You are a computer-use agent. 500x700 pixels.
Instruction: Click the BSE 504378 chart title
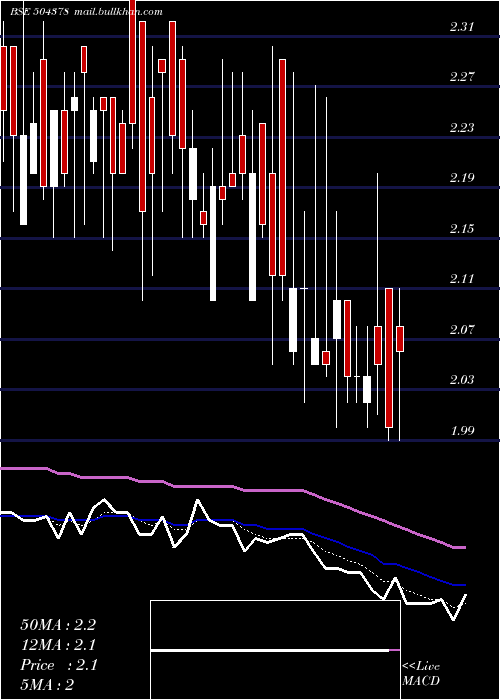[39, 12]
